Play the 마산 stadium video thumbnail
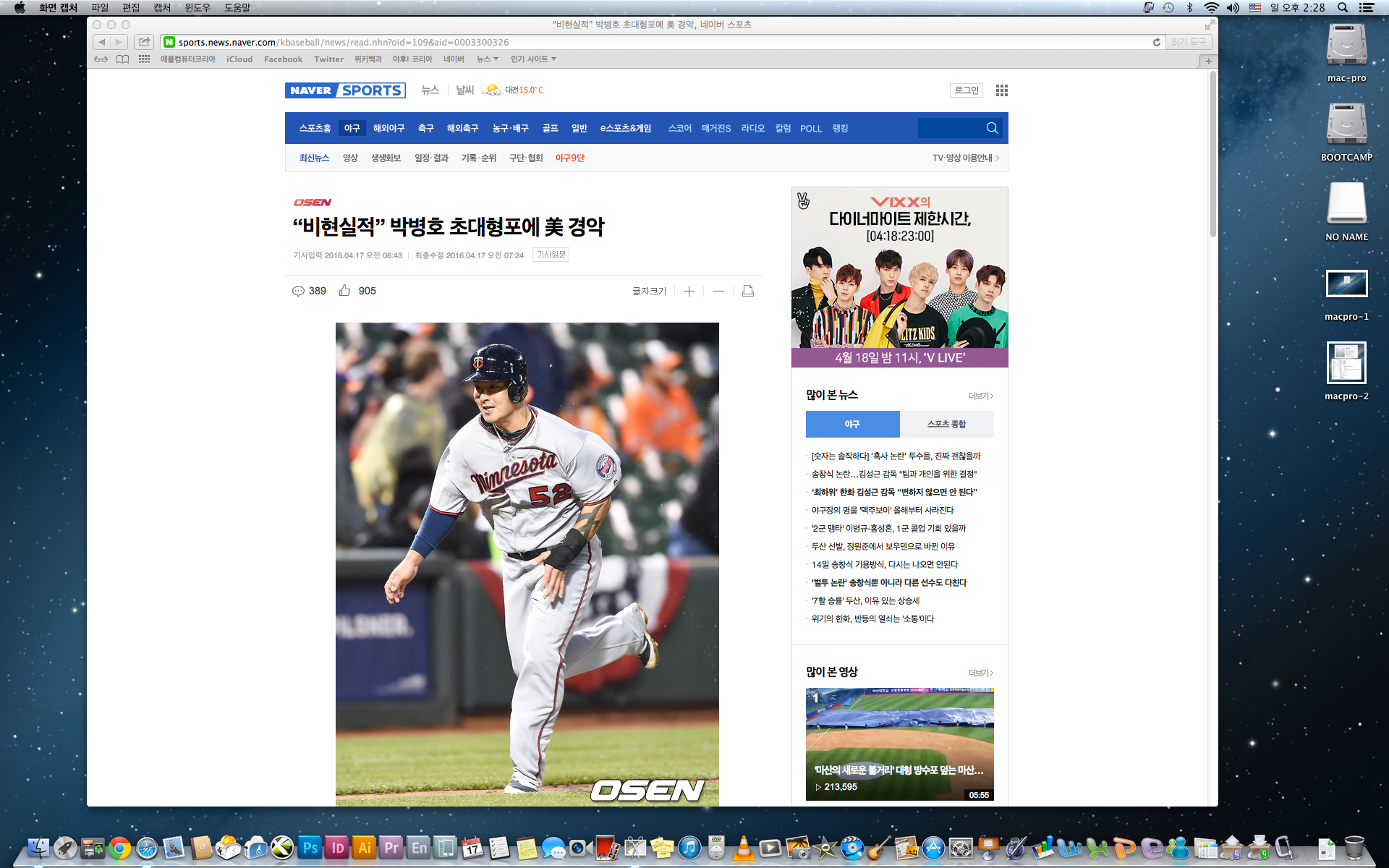This screenshot has height=868, width=1389. pos(899,744)
